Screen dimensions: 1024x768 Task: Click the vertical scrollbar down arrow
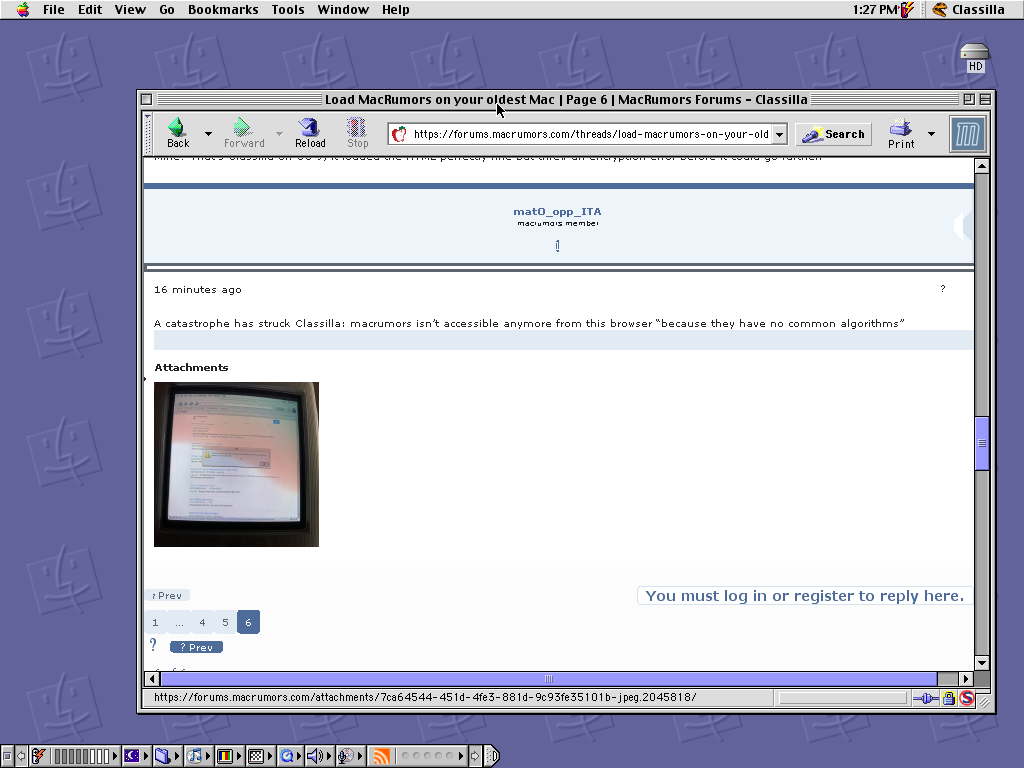pyautogui.click(x=982, y=663)
